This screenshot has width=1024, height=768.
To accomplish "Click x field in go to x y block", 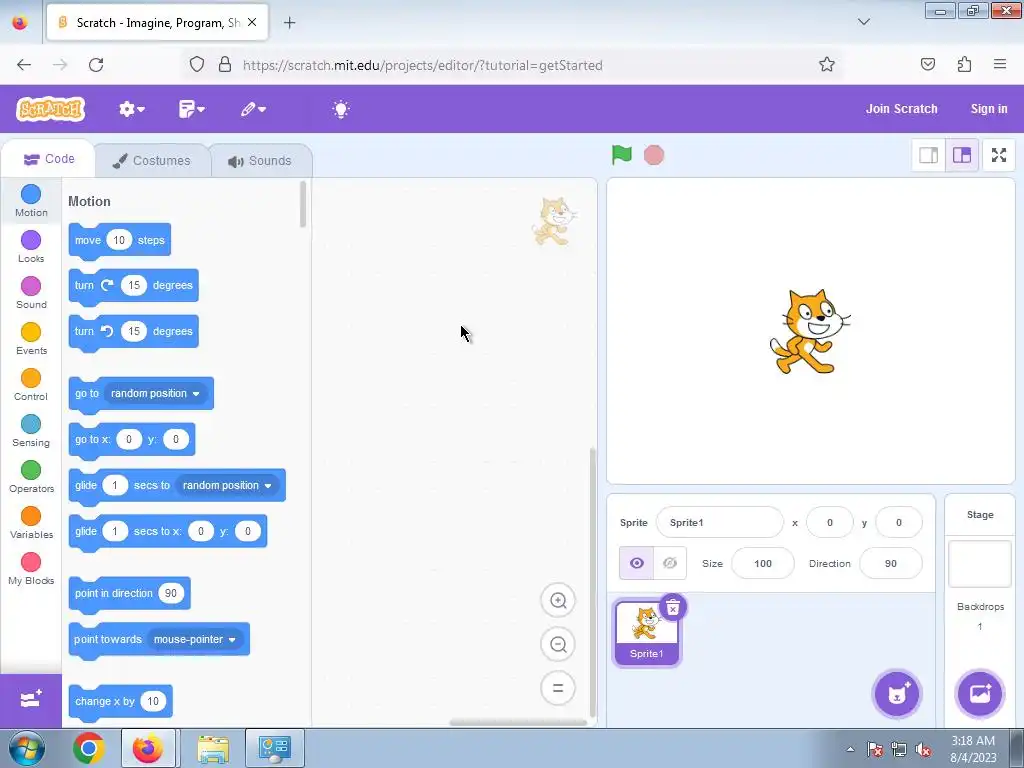I will pos(129,440).
